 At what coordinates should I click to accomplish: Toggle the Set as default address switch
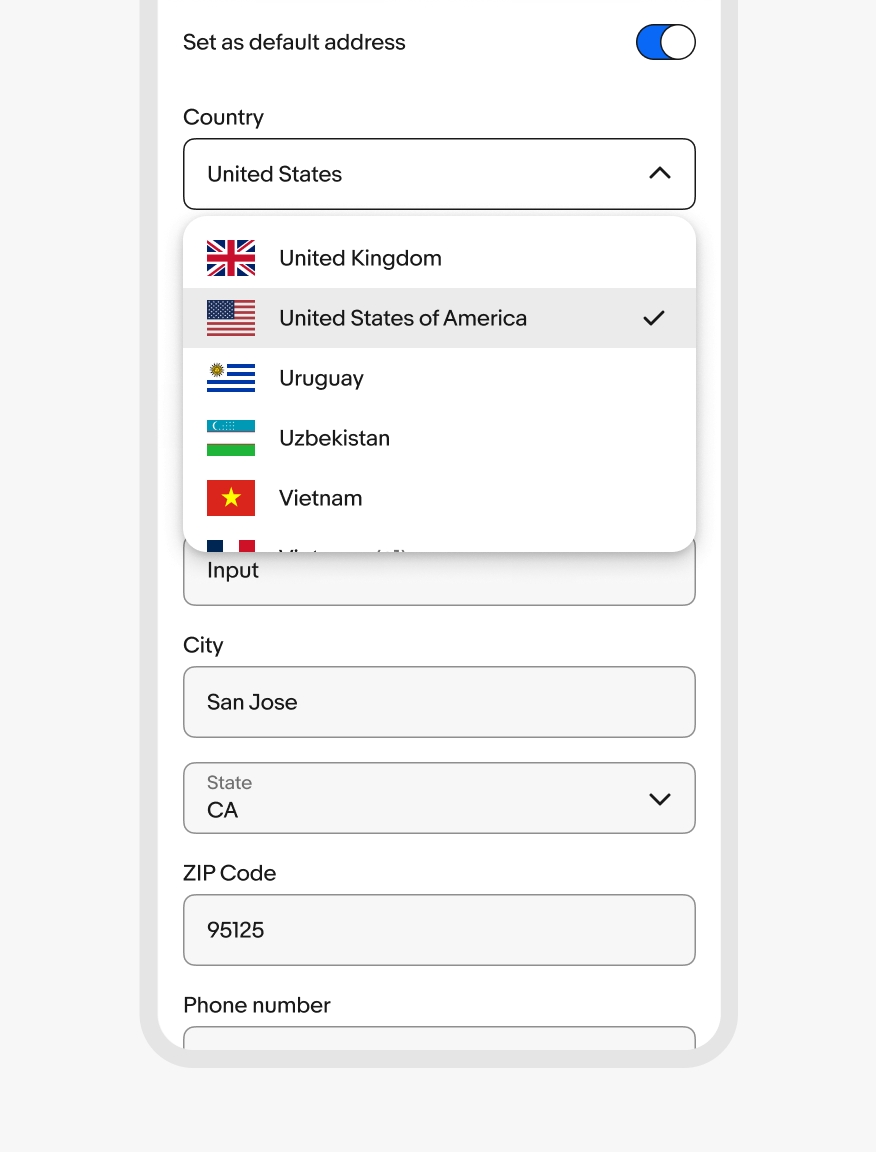665,42
